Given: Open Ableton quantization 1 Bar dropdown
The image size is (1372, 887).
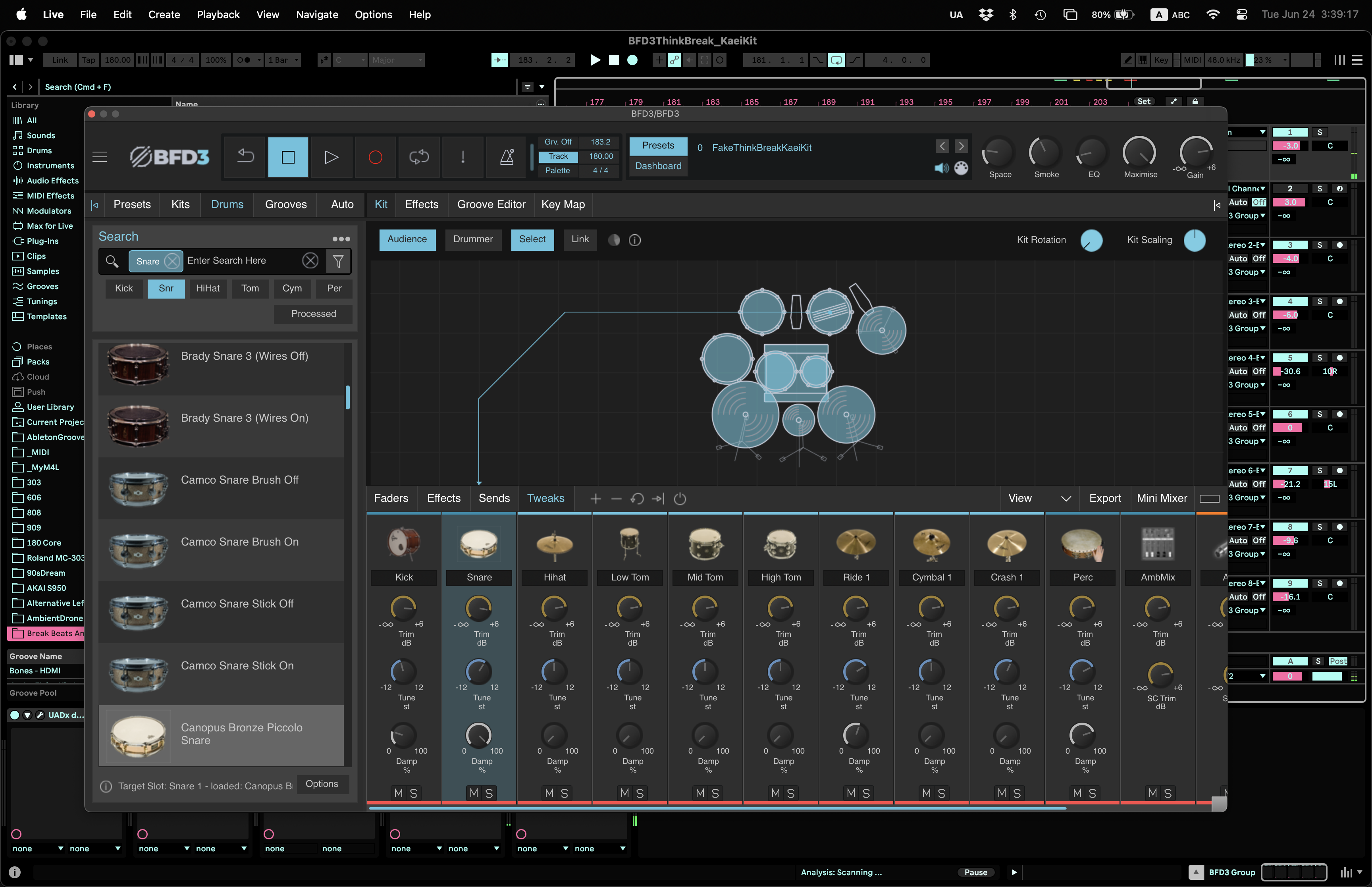Looking at the screenshot, I should [283, 60].
